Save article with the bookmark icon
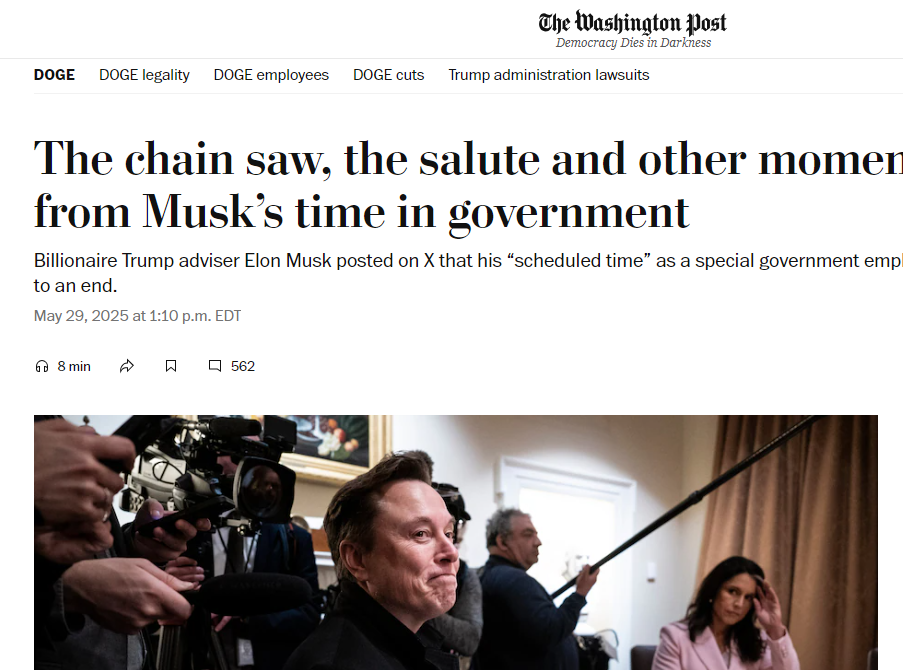The height and width of the screenshot is (670, 903). coord(171,366)
